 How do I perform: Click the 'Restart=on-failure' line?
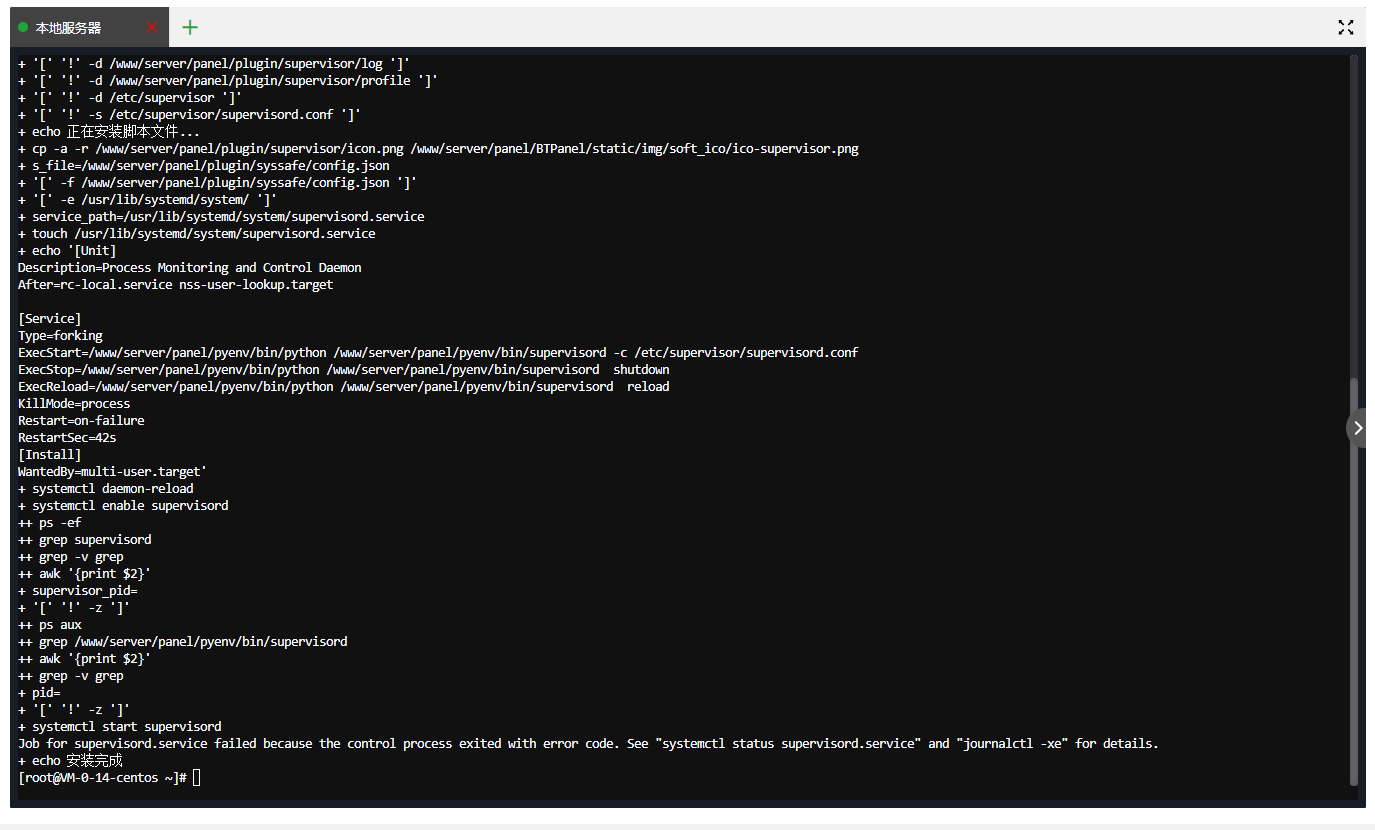coord(81,421)
